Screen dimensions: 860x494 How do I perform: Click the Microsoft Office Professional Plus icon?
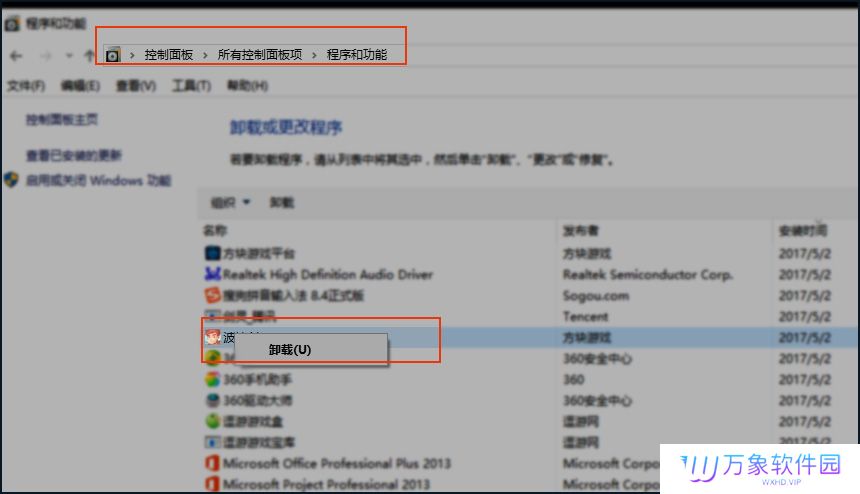click(213, 463)
